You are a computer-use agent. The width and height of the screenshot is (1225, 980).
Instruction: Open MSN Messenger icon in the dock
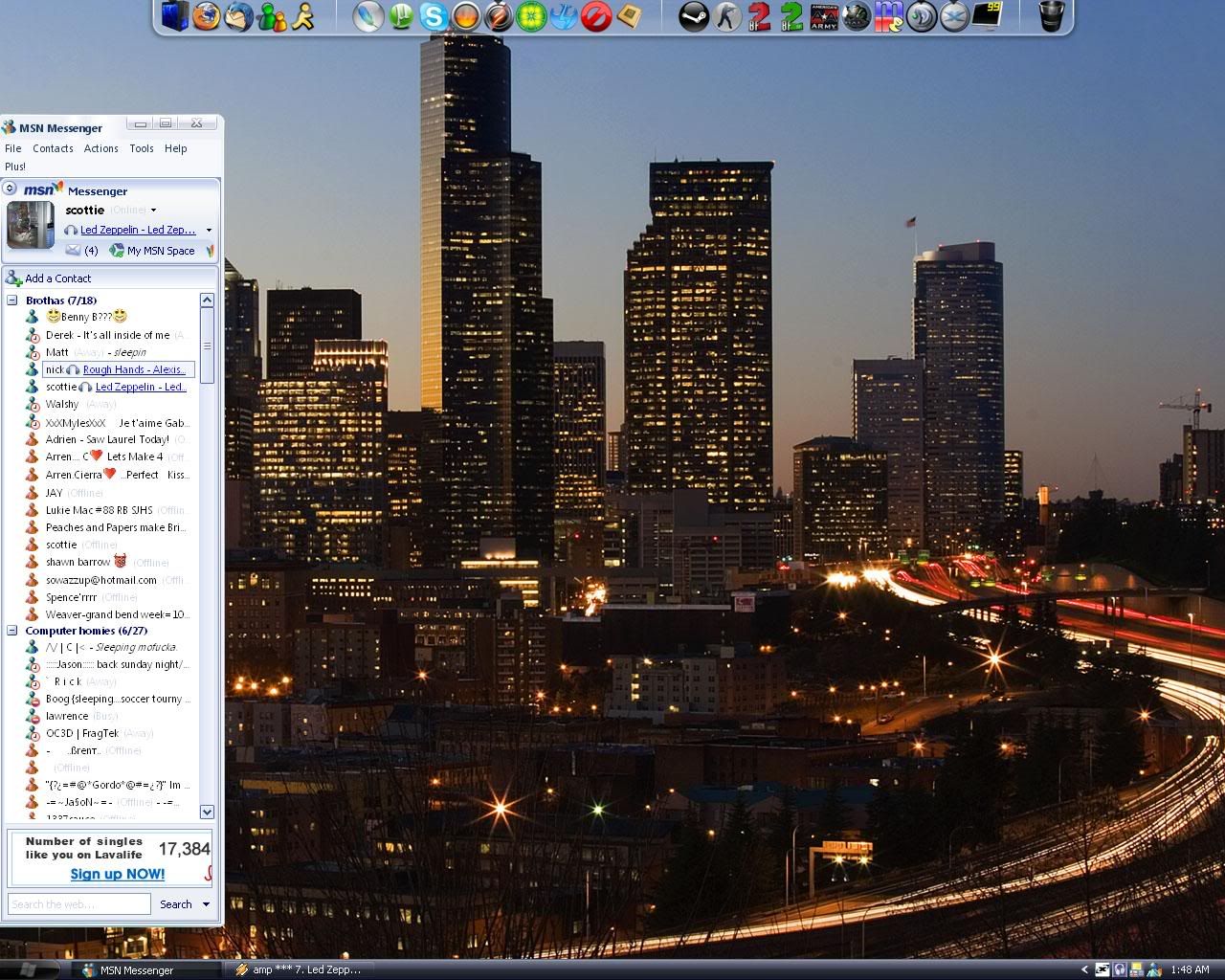tap(272, 16)
